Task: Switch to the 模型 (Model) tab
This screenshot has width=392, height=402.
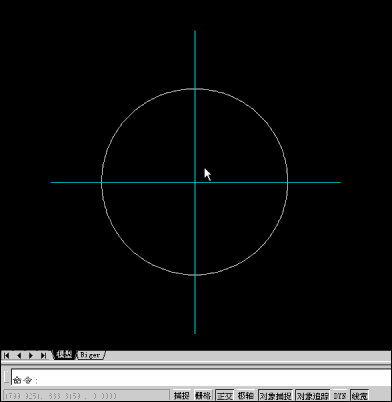Action: coord(64,355)
